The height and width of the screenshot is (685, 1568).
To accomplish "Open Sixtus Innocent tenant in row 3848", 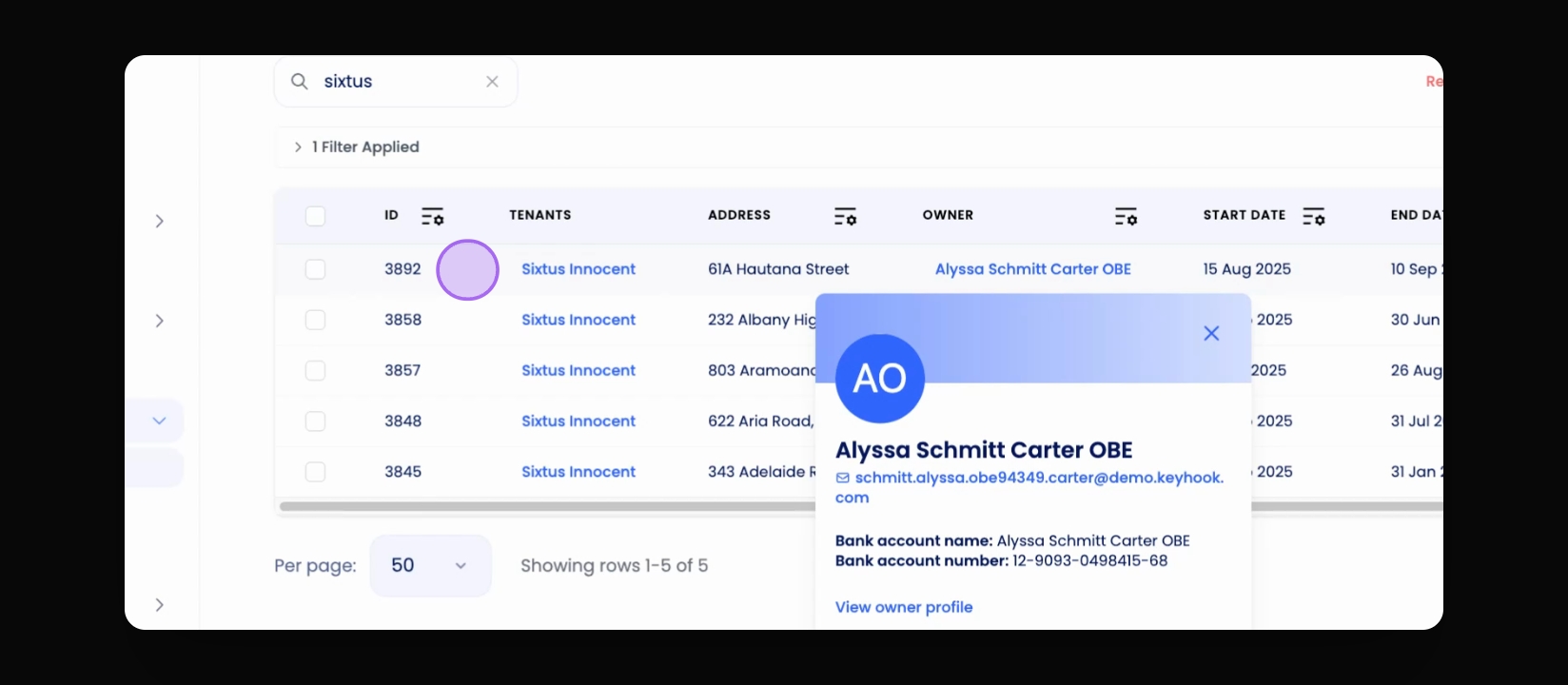I will pyautogui.click(x=578, y=421).
